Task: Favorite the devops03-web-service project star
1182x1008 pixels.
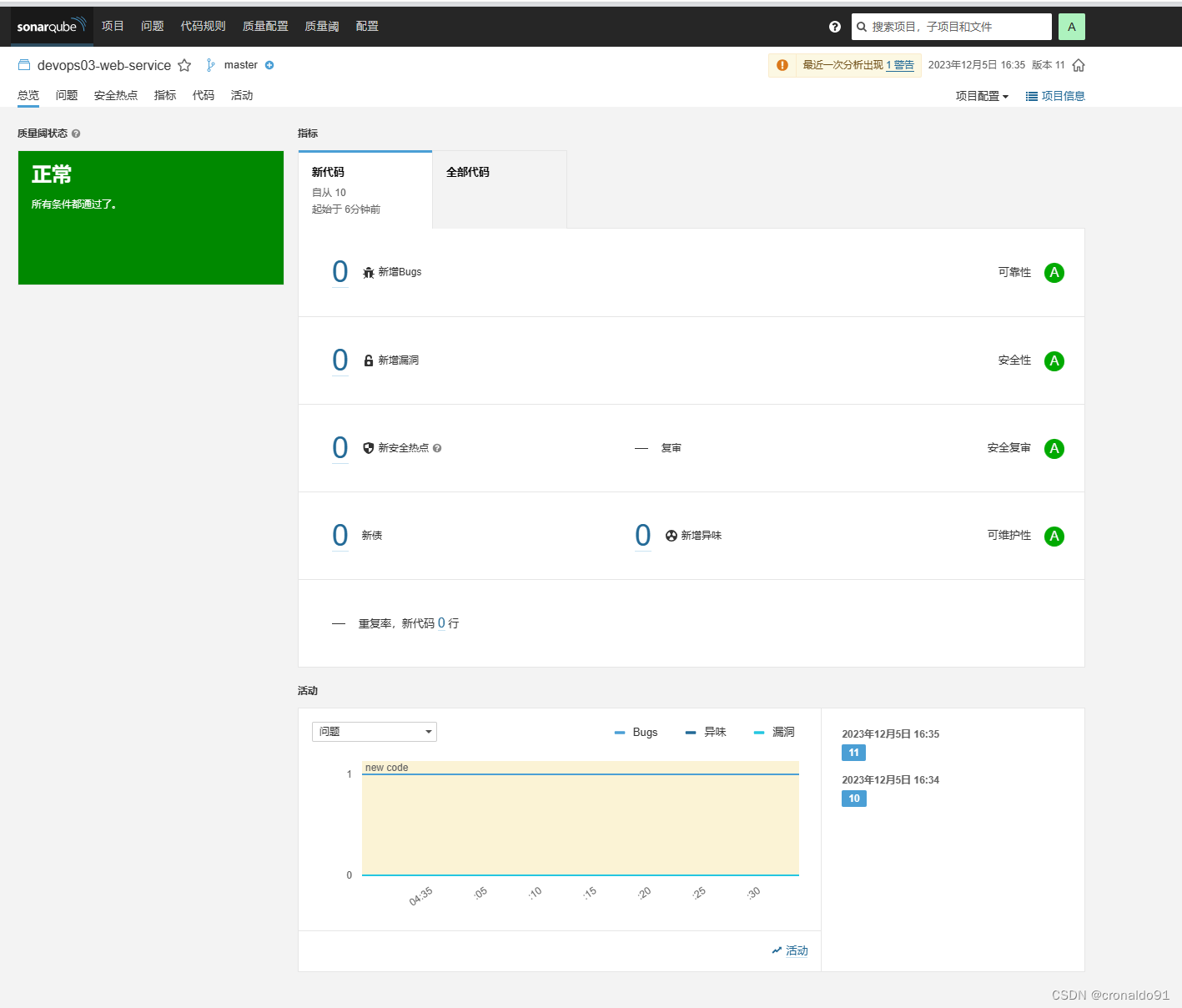Action: (184, 65)
